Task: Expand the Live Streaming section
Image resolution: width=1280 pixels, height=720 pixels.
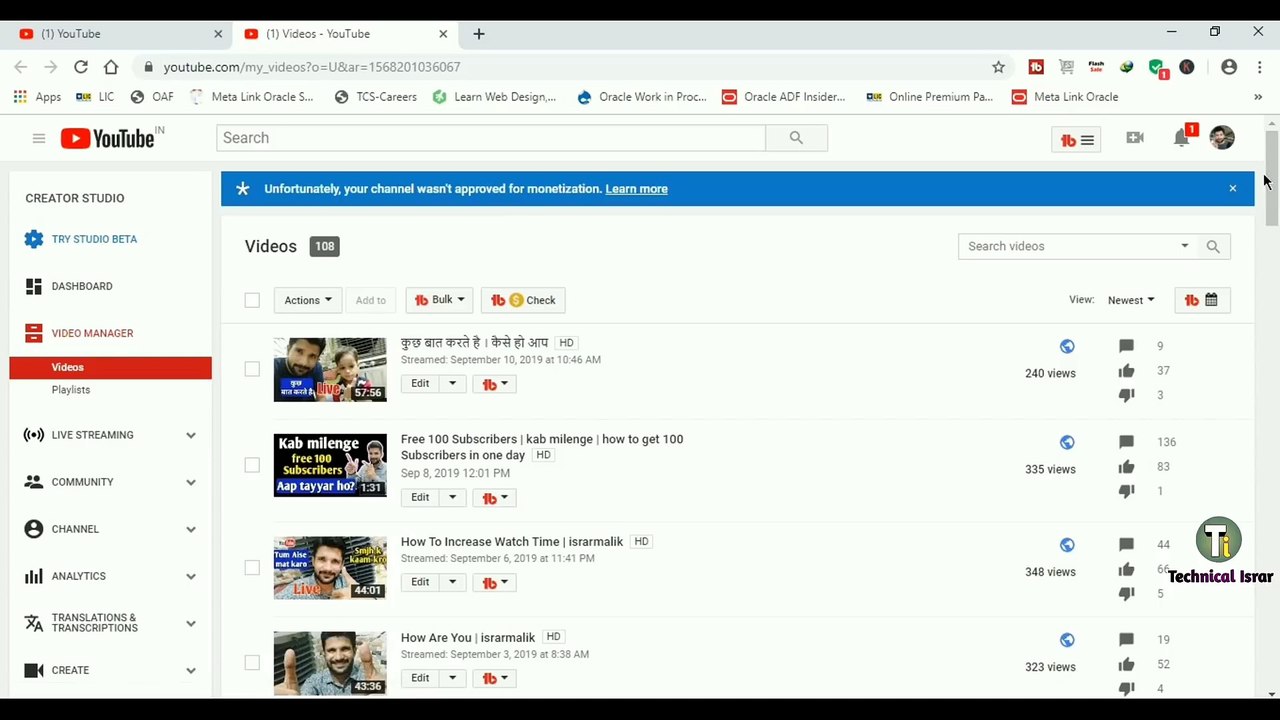Action: coord(191,435)
